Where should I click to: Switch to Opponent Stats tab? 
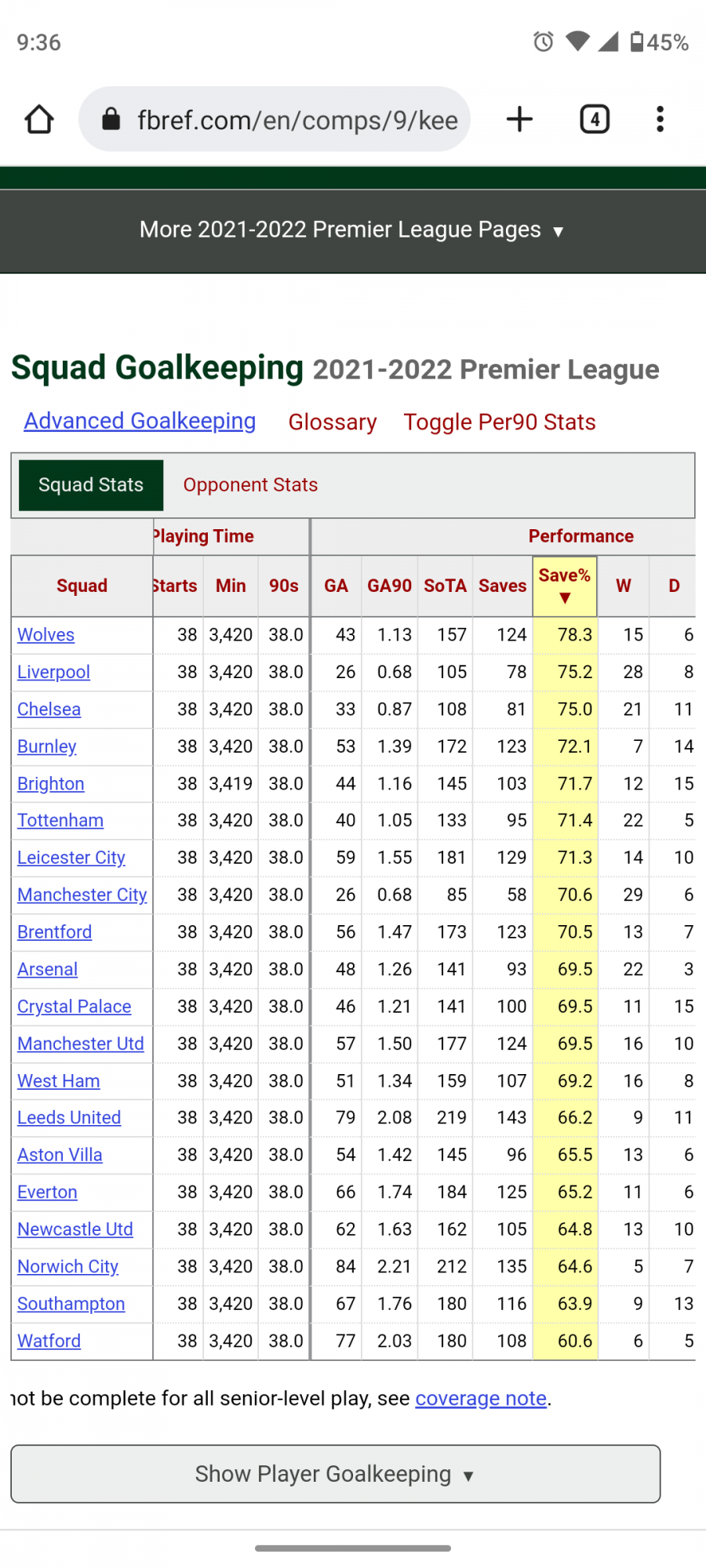[250, 485]
